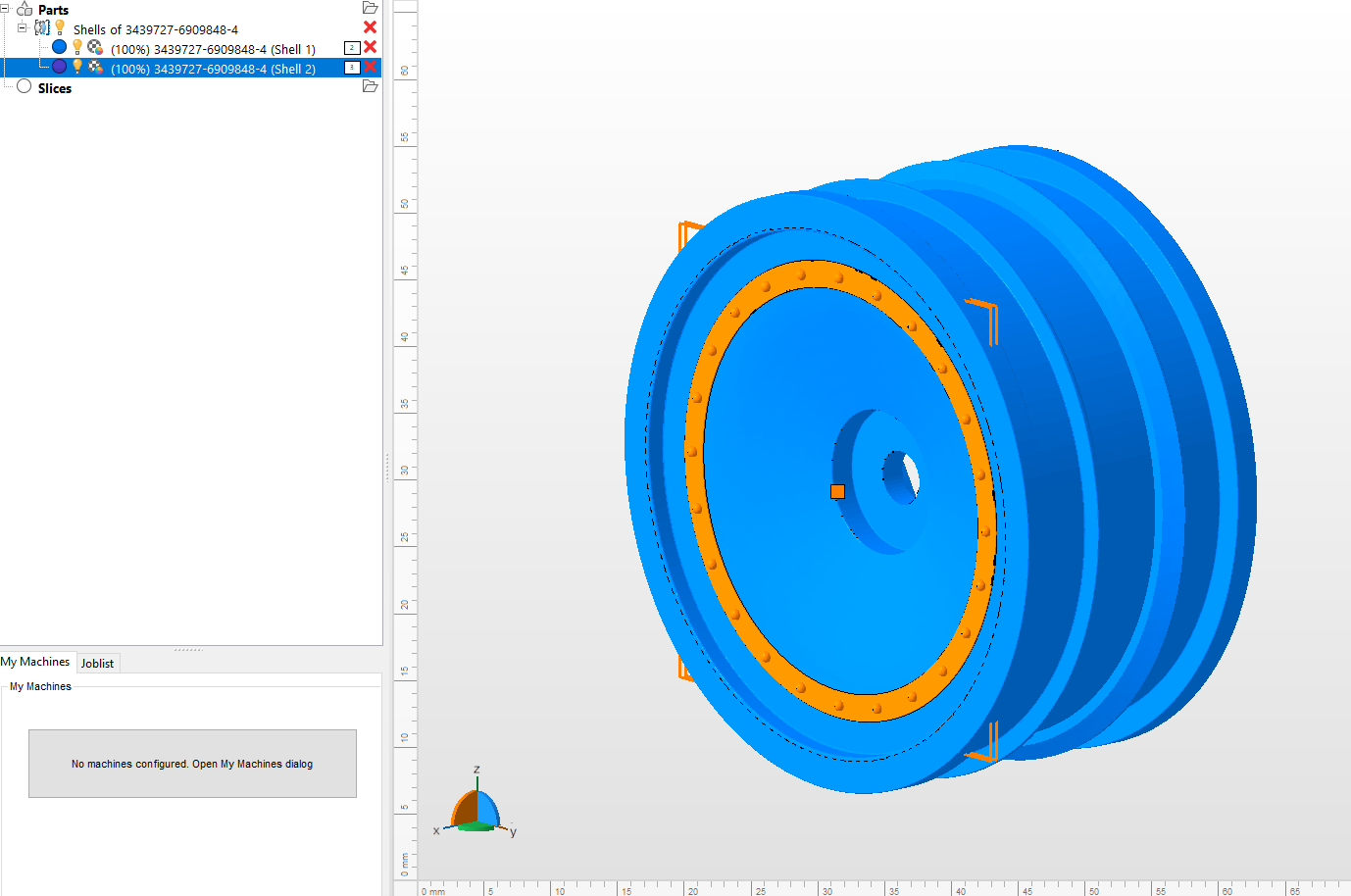The image size is (1351, 896).
Task: Remove the Shells group with the red X
Action: pyautogui.click(x=370, y=27)
